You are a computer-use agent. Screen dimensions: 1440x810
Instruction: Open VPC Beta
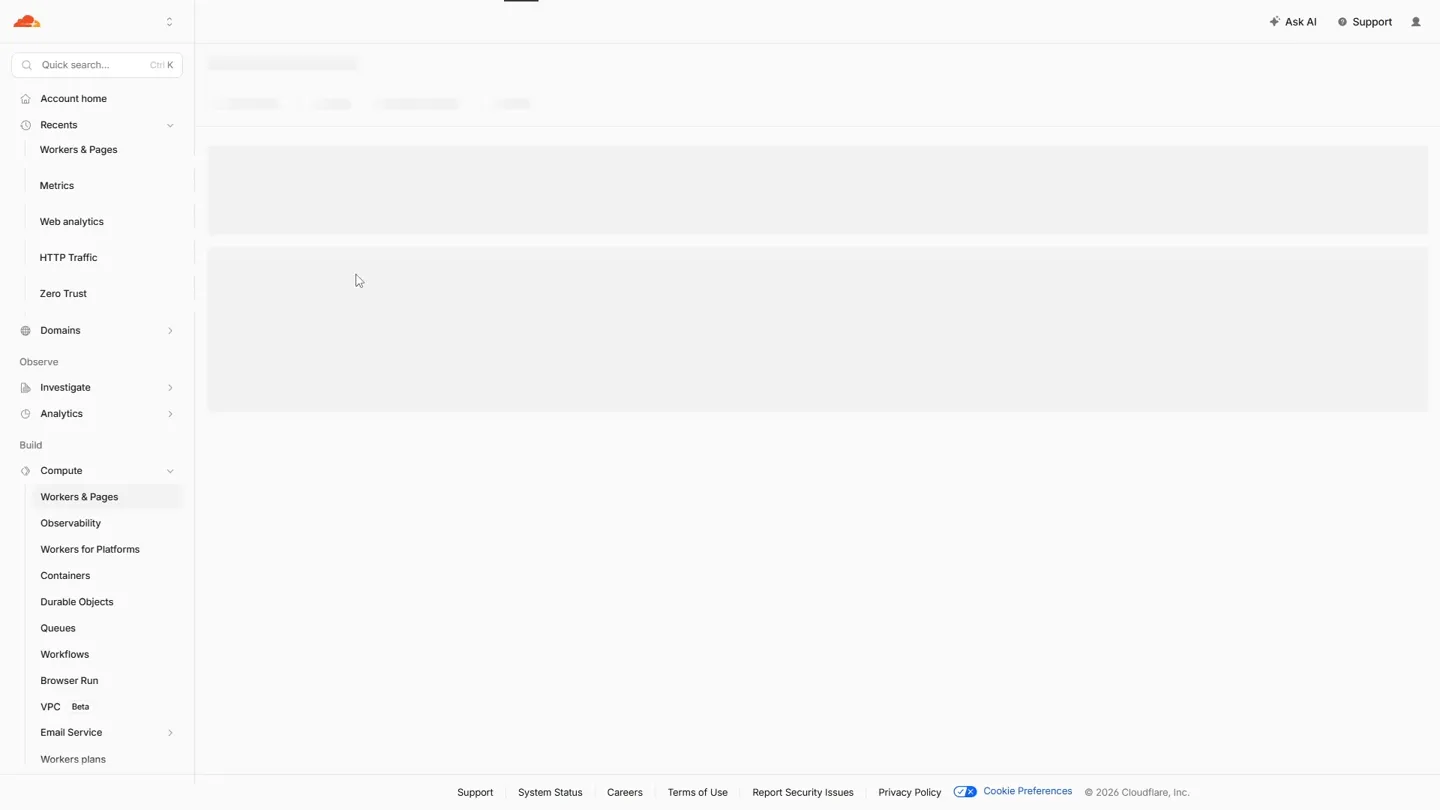click(x=65, y=707)
